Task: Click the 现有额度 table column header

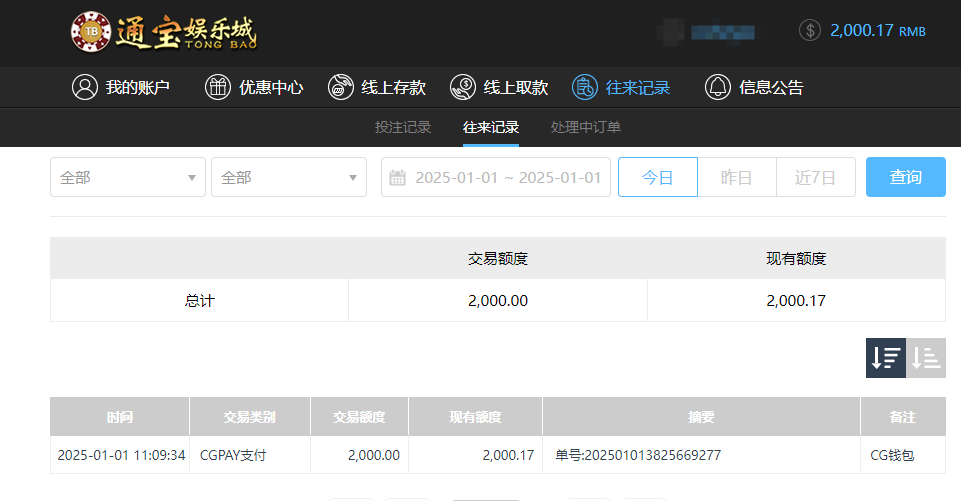Action: (x=475, y=417)
